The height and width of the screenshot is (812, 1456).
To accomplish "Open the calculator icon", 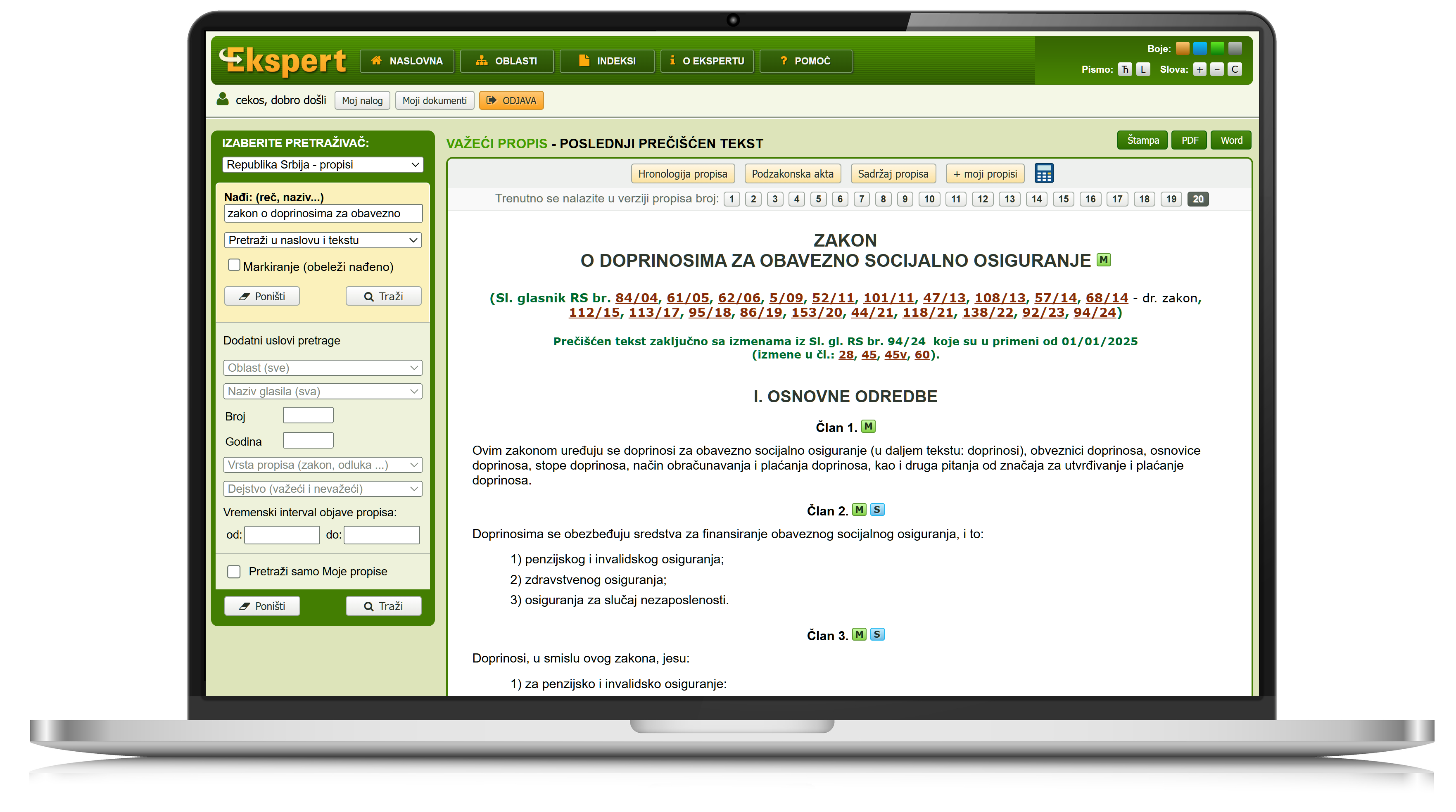I will point(1043,173).
